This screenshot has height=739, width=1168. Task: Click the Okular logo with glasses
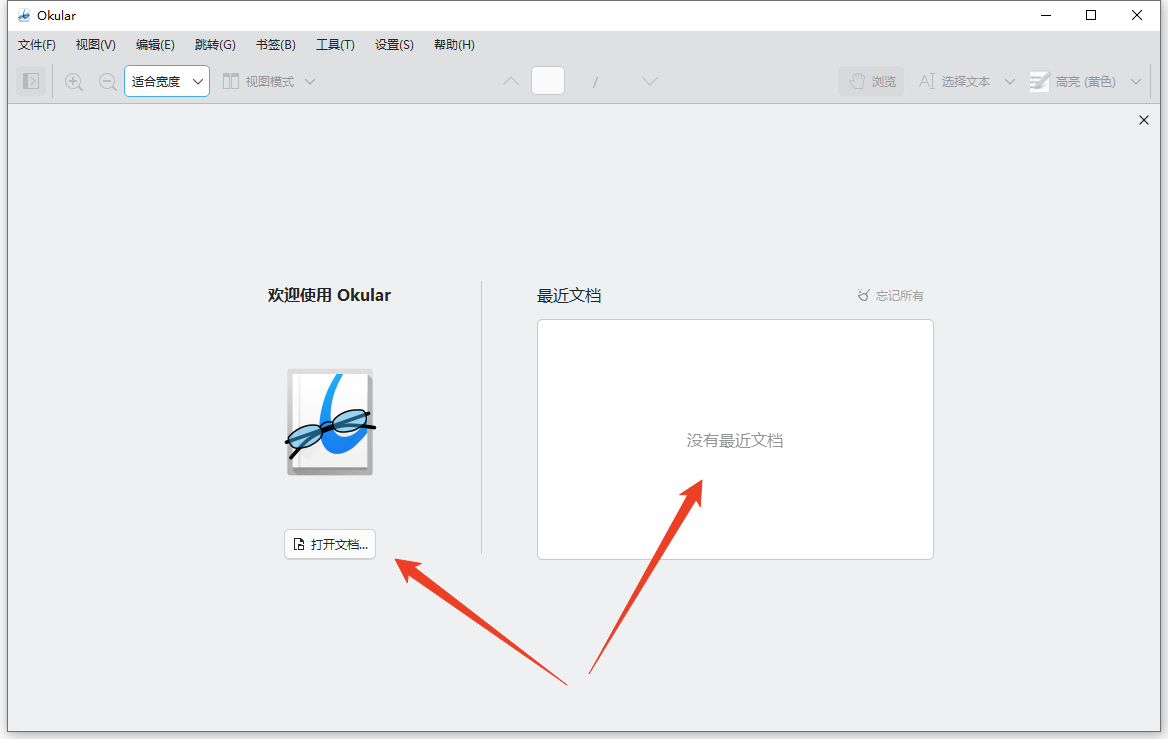(330, 422)
